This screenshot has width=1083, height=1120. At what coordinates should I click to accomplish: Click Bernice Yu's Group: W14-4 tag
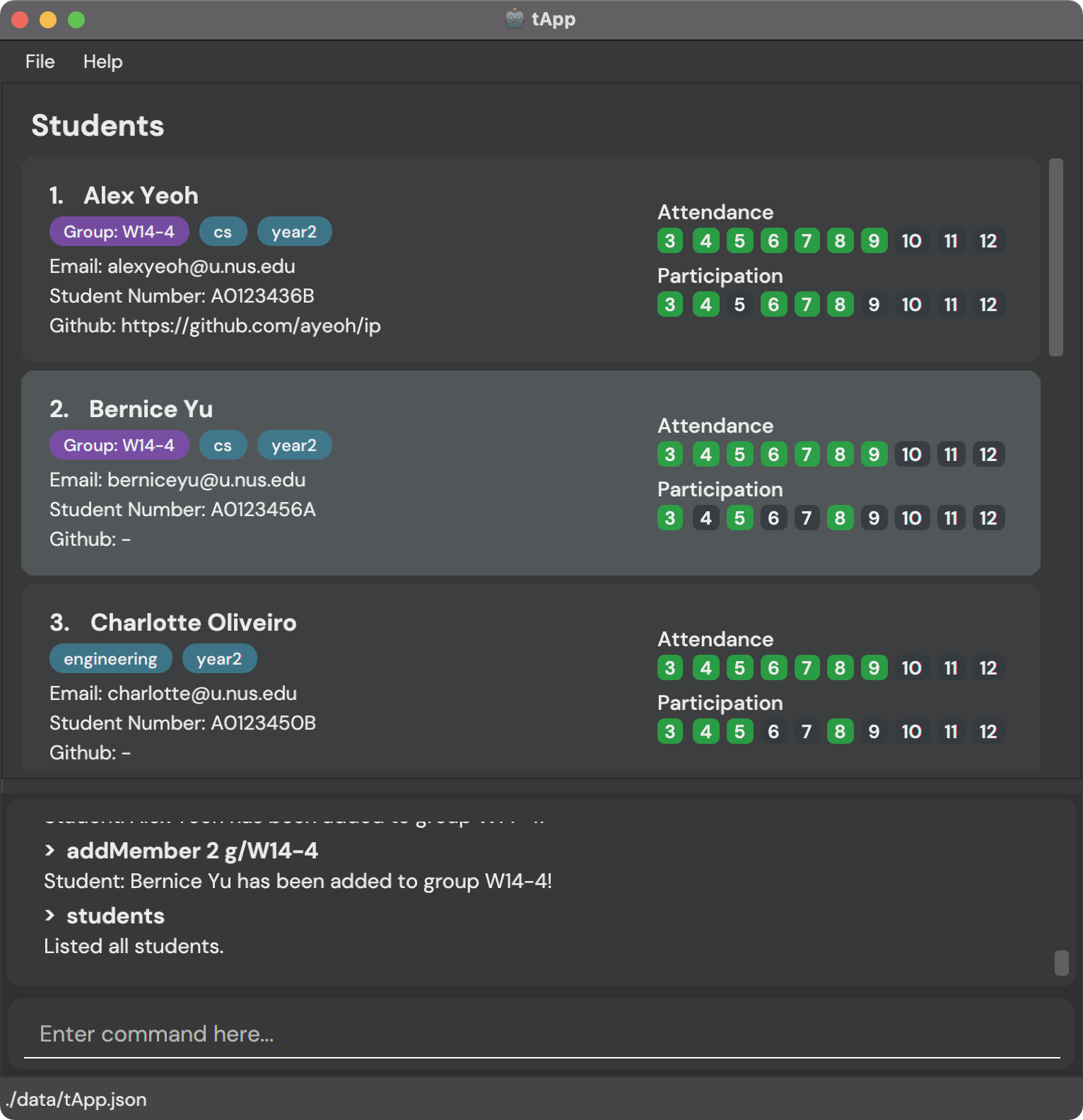(x=119, y=445)
